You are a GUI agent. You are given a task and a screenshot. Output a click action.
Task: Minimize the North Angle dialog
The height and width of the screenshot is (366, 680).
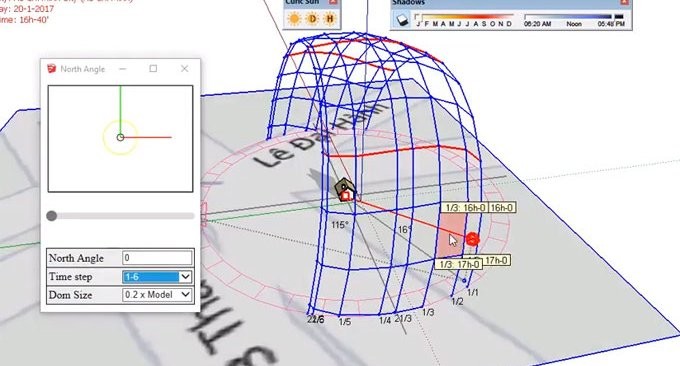pyautogui.click(x=123, y=69)
